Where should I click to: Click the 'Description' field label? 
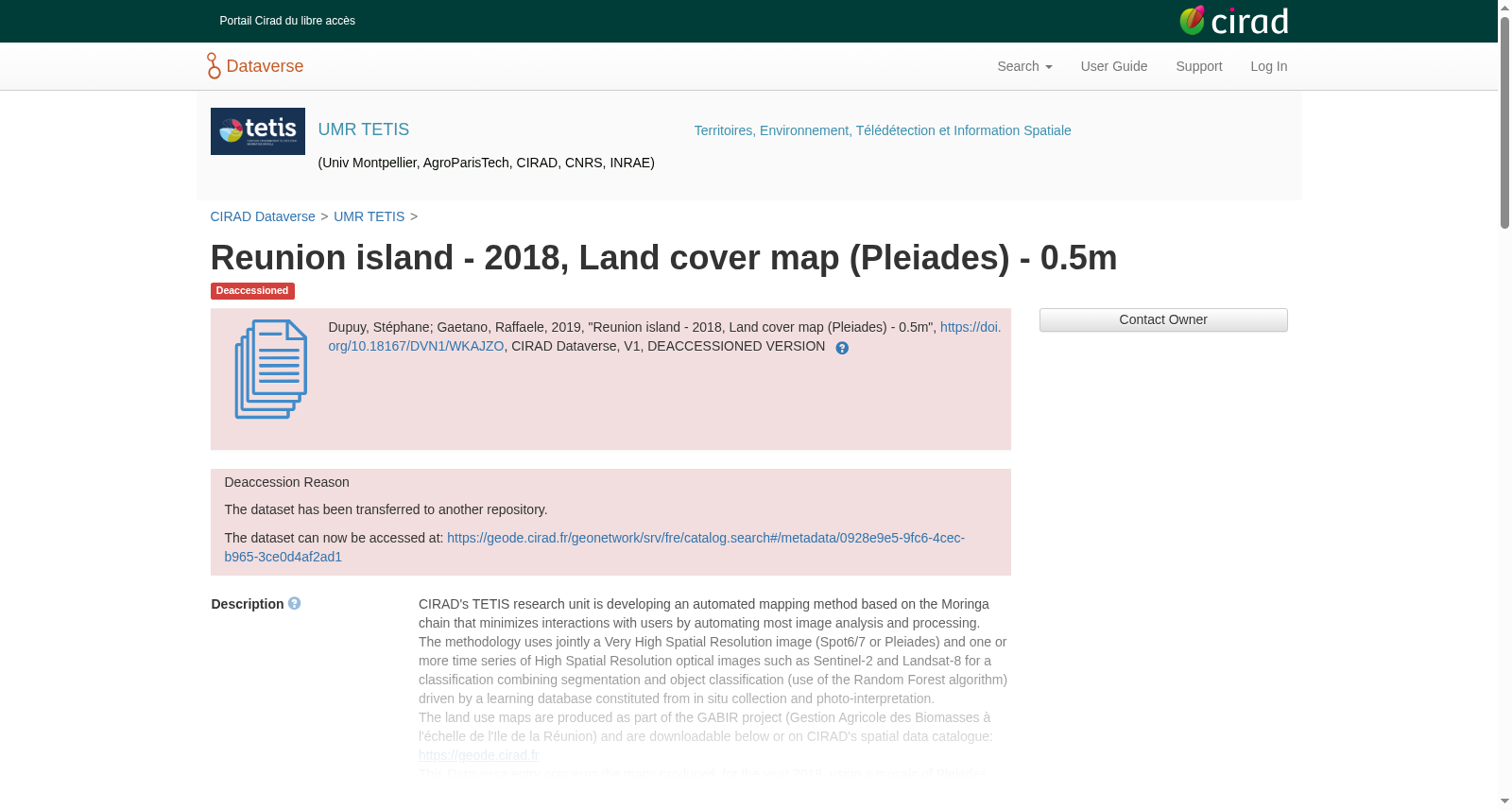248,604
